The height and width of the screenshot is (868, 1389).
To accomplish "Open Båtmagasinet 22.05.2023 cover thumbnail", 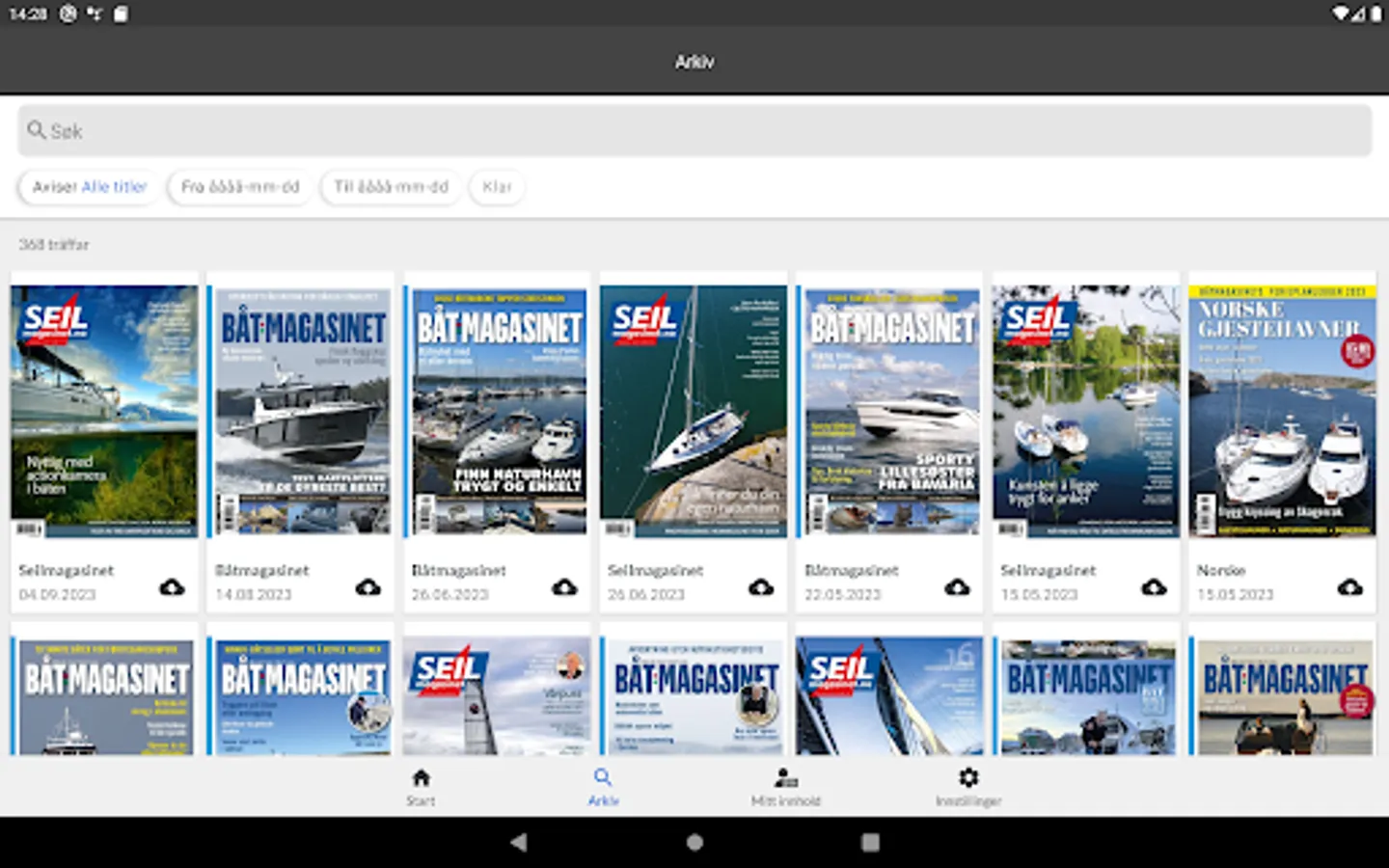I will pyautogui.click(x=889, y=411).
